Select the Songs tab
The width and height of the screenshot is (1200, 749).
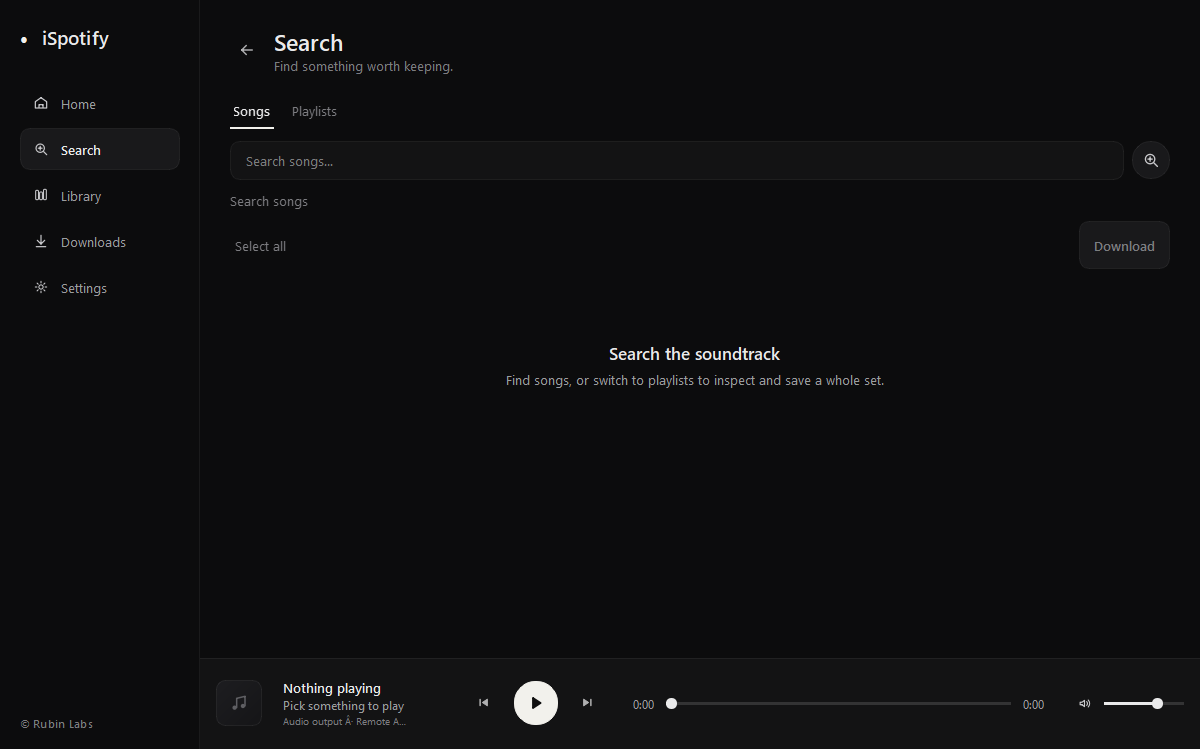tap(252, 111)
